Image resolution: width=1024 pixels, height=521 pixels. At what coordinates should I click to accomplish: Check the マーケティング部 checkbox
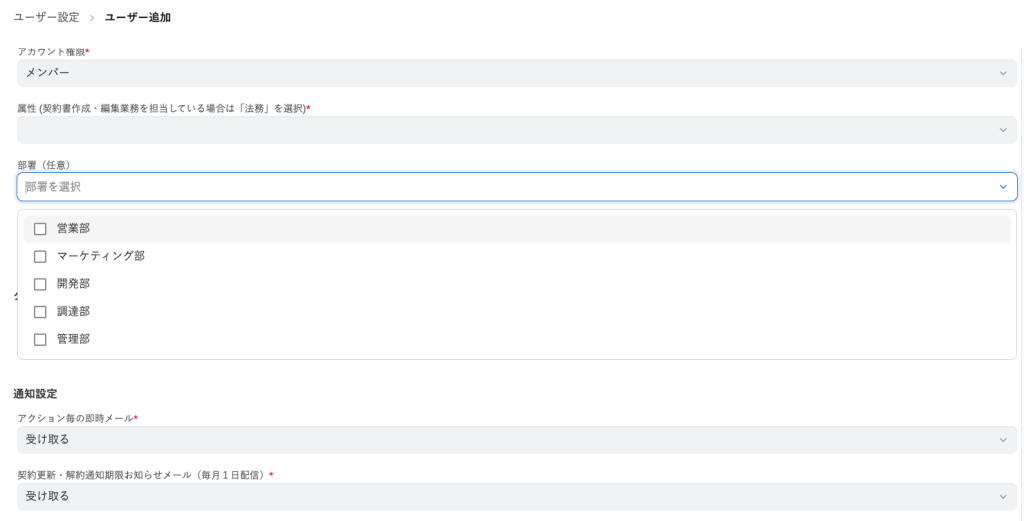click(x=40, y=256)
